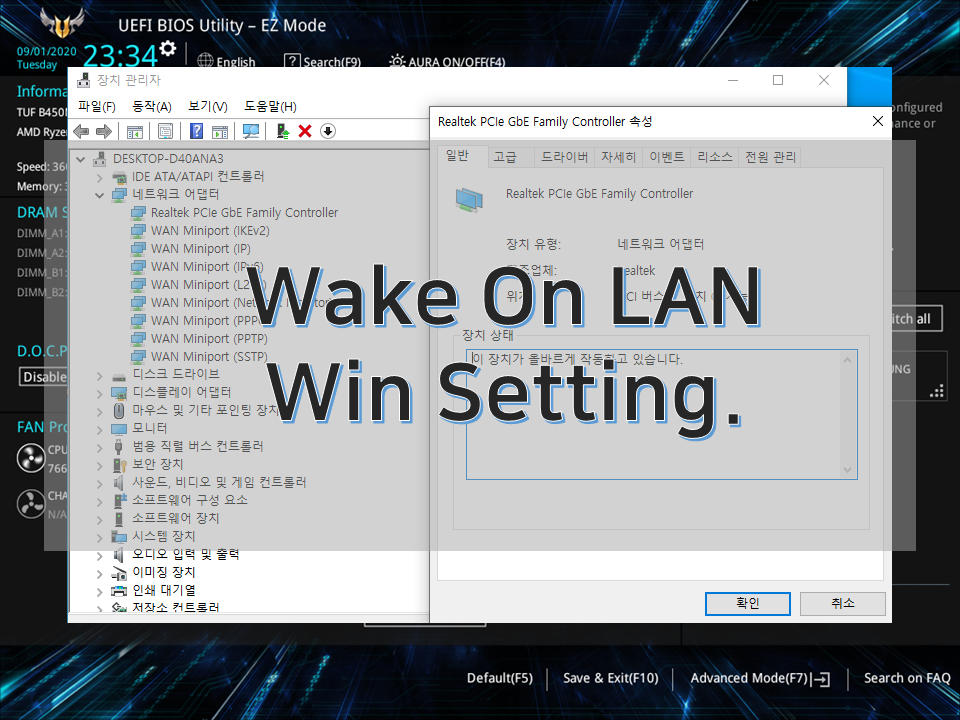Viewport: 960px width, 720px height.
Task: Collapse the 네트워크 어댑터 node
Action: tap(100, 195)
